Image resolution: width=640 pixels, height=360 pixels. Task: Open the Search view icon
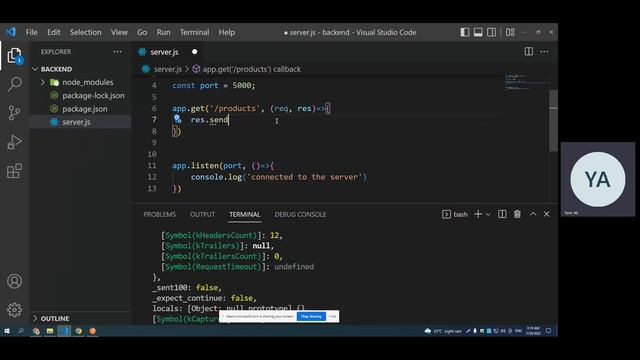click(14, 84)
